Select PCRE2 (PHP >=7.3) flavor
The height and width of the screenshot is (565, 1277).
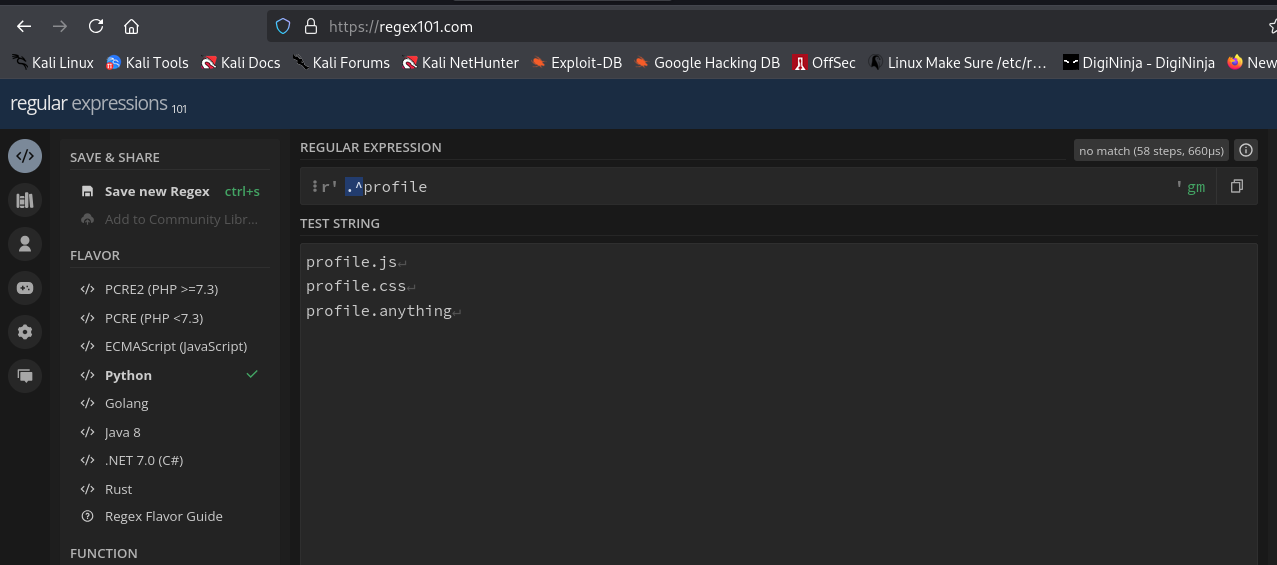point(161,289)
